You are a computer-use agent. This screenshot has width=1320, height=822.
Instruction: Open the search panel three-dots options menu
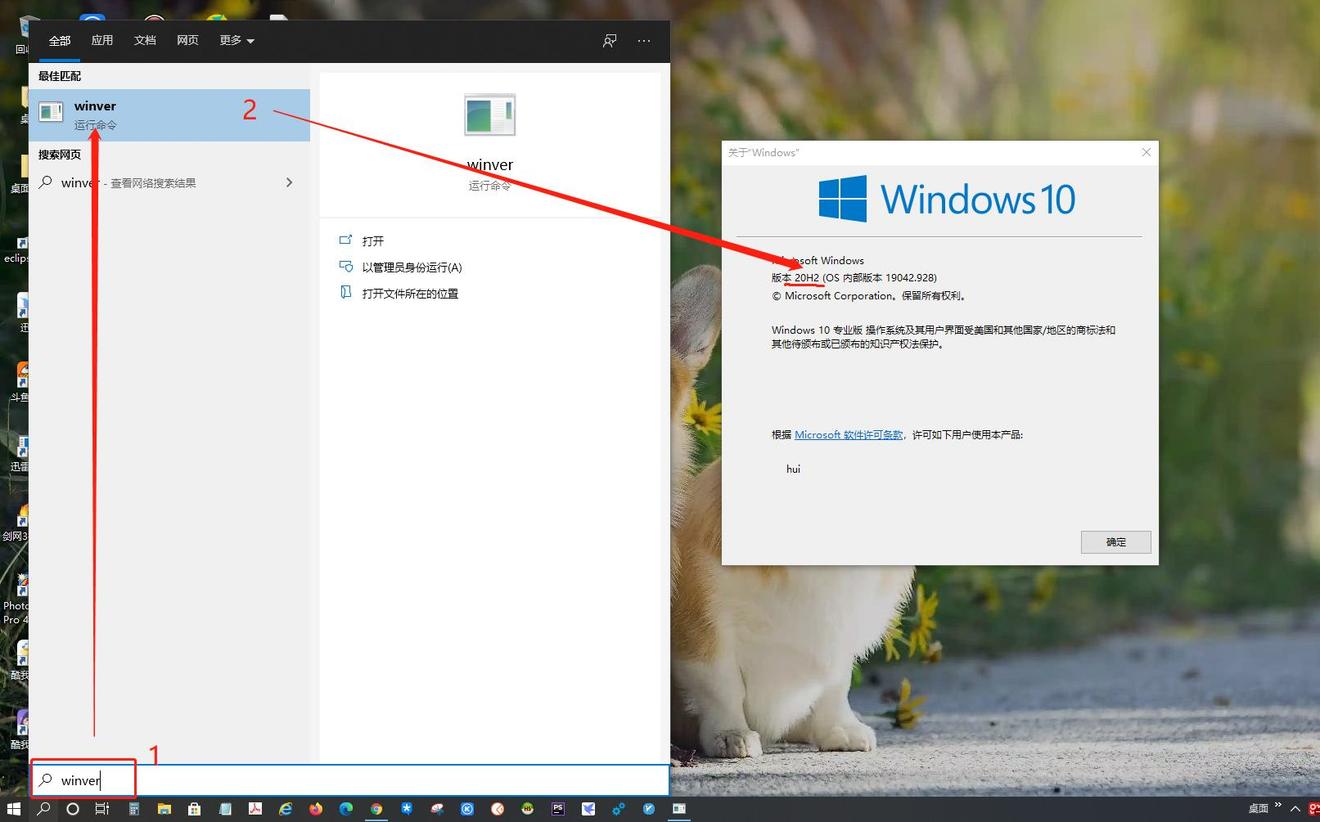pos(644,41)
